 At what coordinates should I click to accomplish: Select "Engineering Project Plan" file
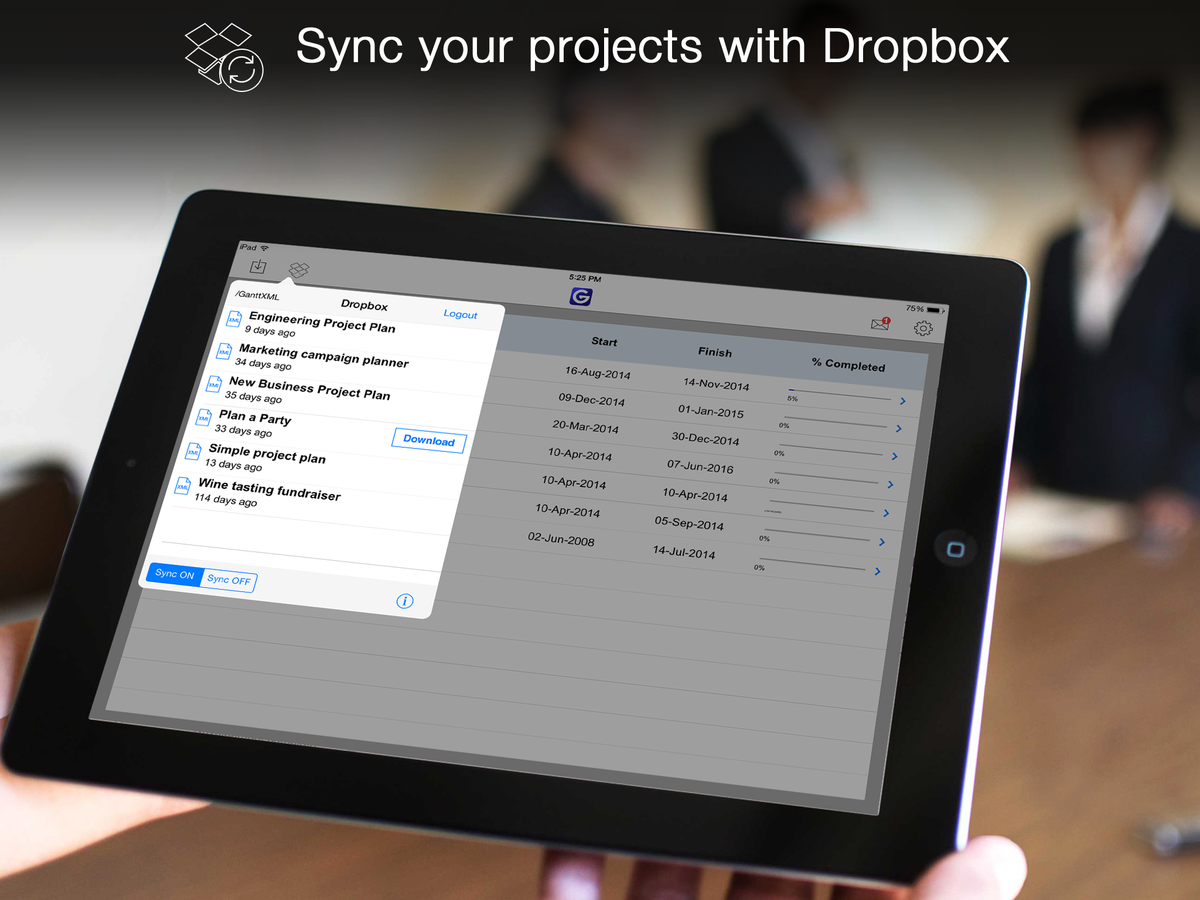point(322,322)
